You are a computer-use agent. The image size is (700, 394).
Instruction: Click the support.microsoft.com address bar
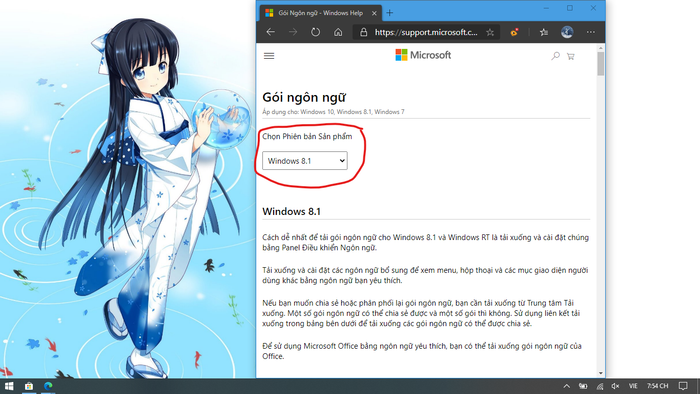pyautogui.click(x=426, y=32)
